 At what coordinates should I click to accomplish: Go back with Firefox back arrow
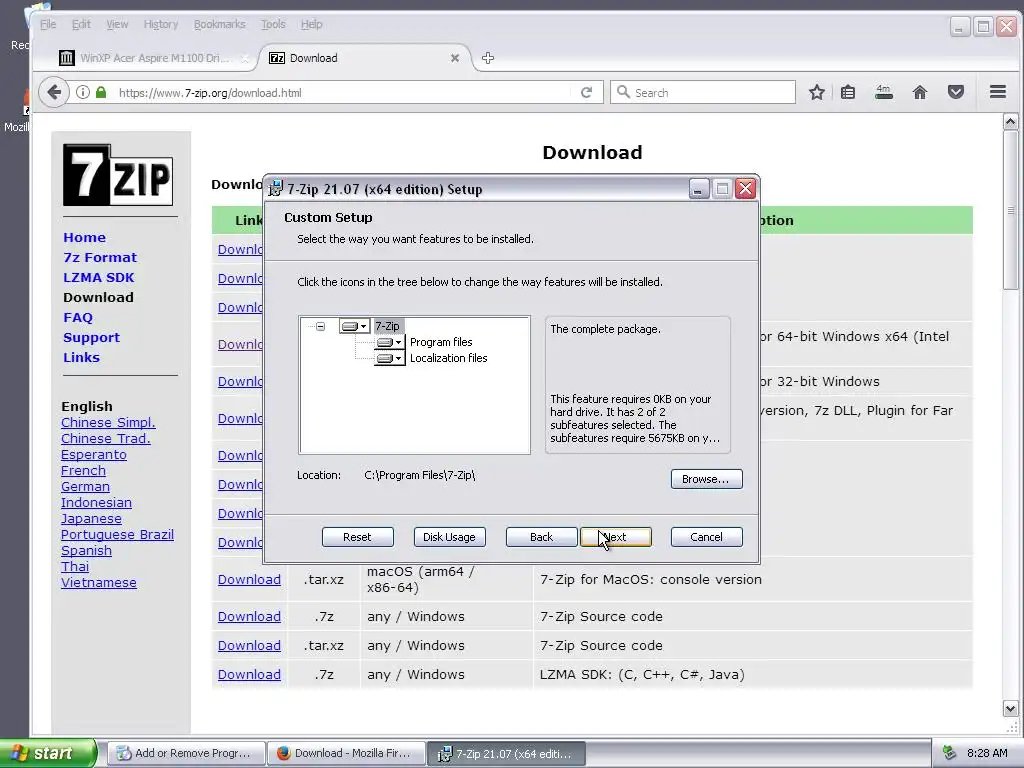click(x=55, y=92)
